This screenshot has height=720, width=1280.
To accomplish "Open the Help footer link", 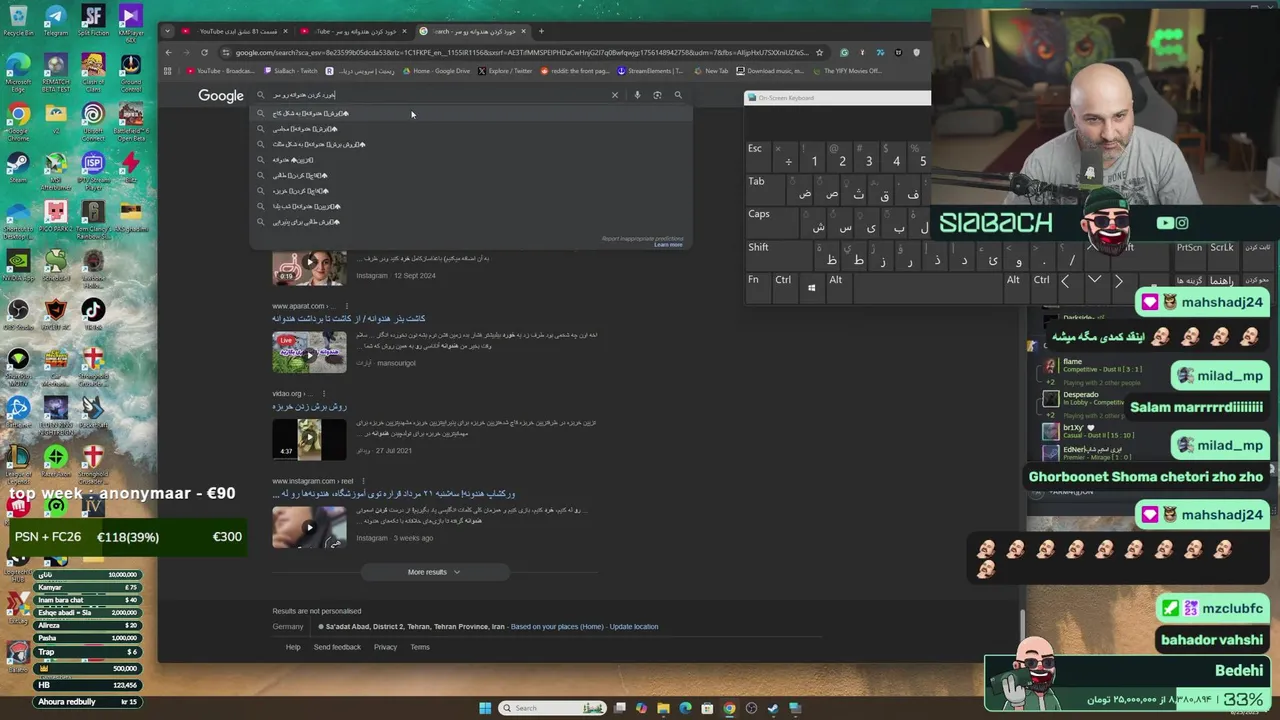I will coord(293,647).
